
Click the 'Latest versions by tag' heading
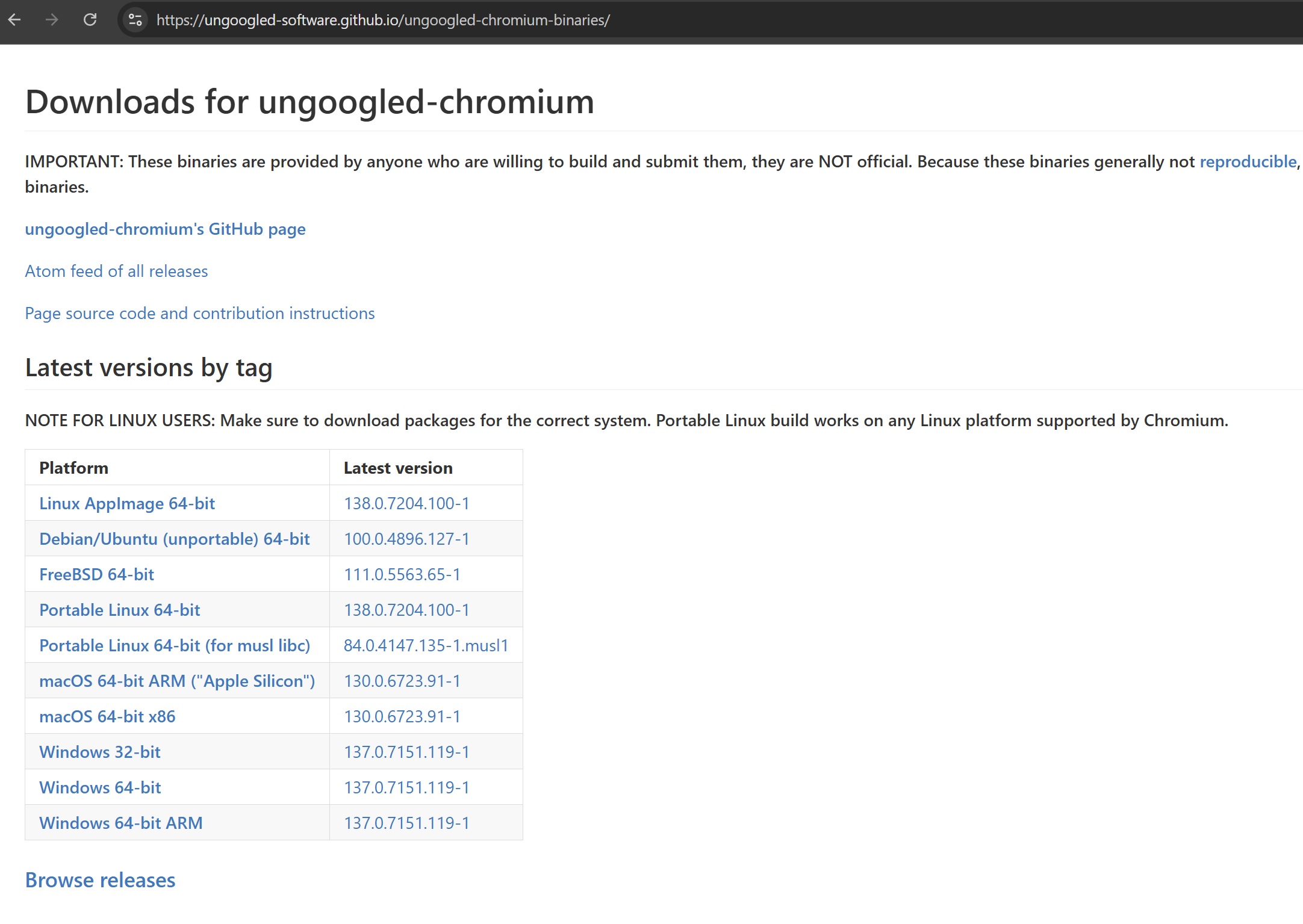[149, 368]
